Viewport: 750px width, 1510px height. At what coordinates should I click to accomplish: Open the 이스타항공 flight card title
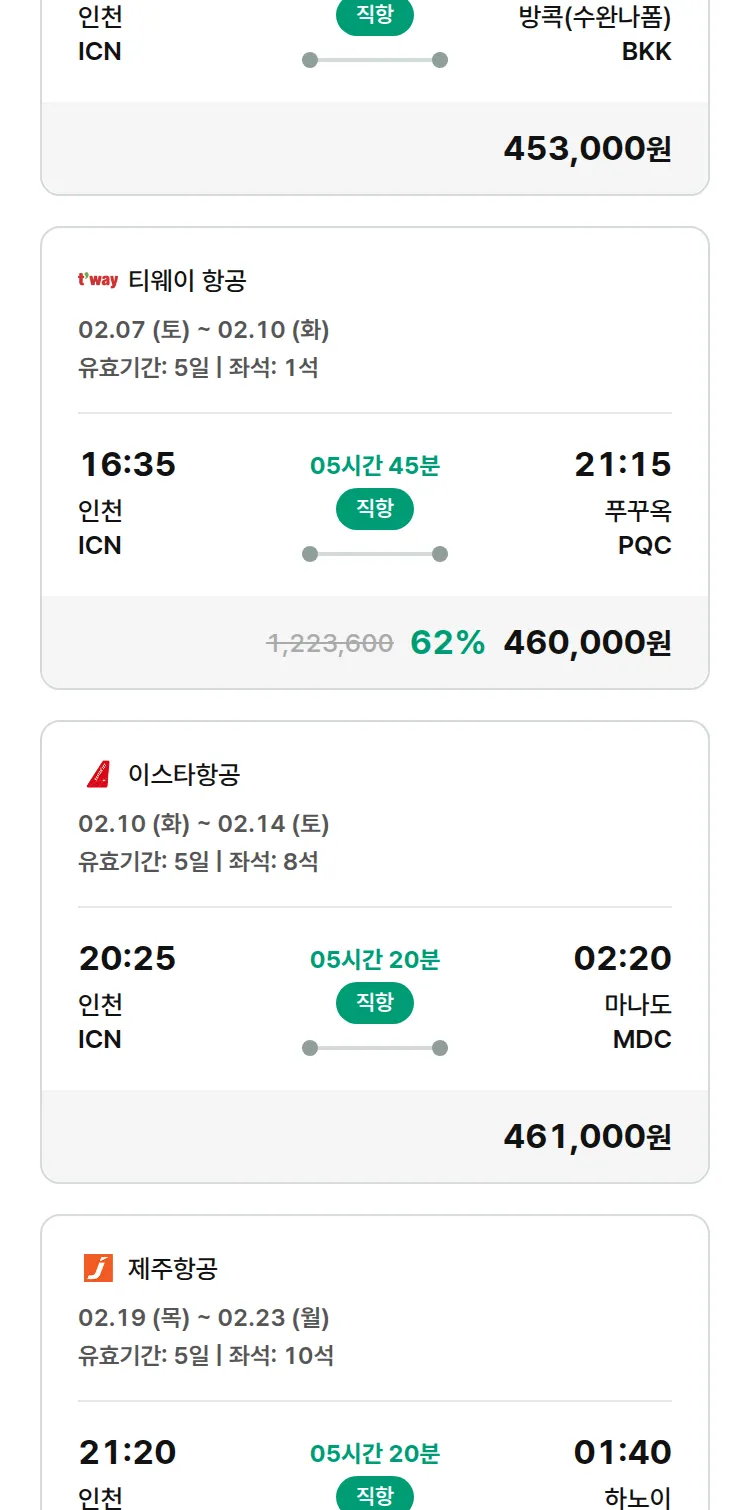[x=184, y=774]
